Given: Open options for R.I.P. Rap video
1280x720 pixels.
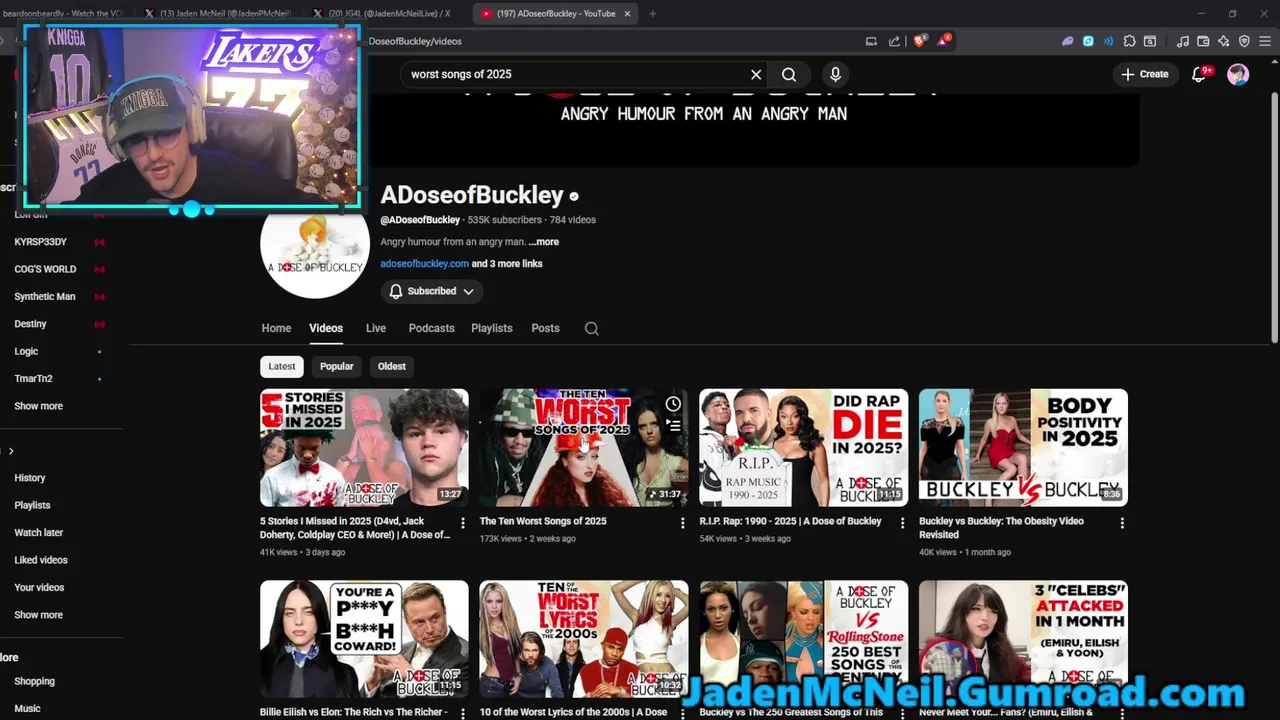Looking at the screenshot, I should point(902,523).
